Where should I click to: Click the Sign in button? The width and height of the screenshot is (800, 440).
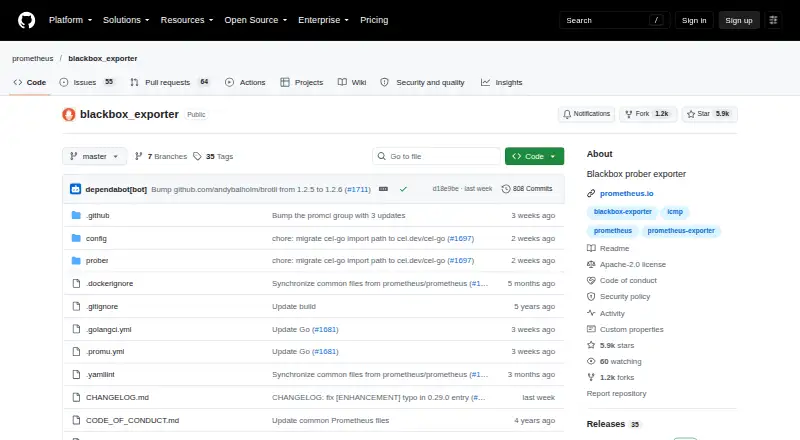tap(694, 20)
